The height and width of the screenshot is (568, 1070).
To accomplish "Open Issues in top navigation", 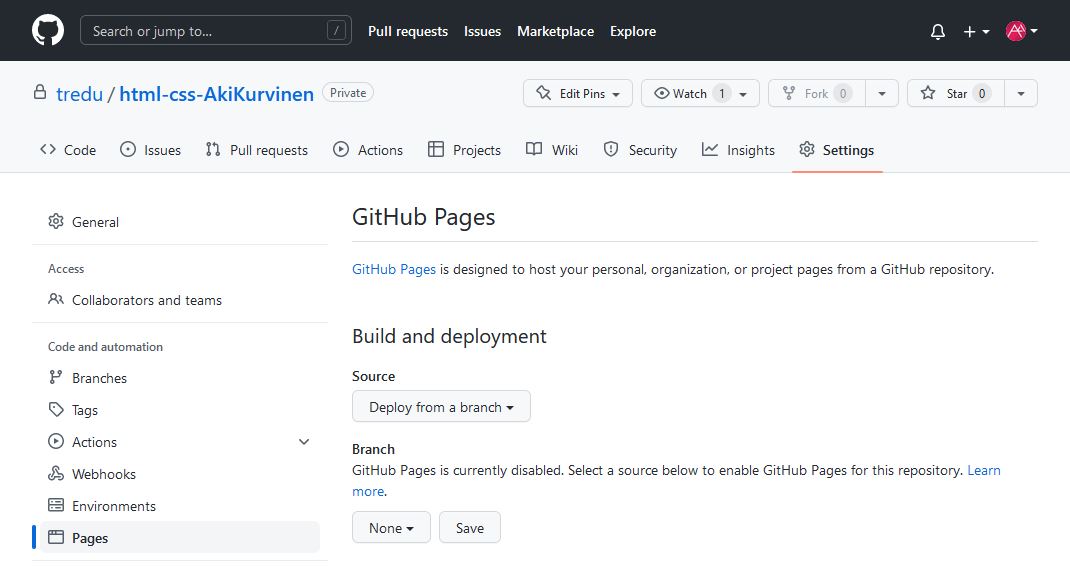I will (482, 31).
